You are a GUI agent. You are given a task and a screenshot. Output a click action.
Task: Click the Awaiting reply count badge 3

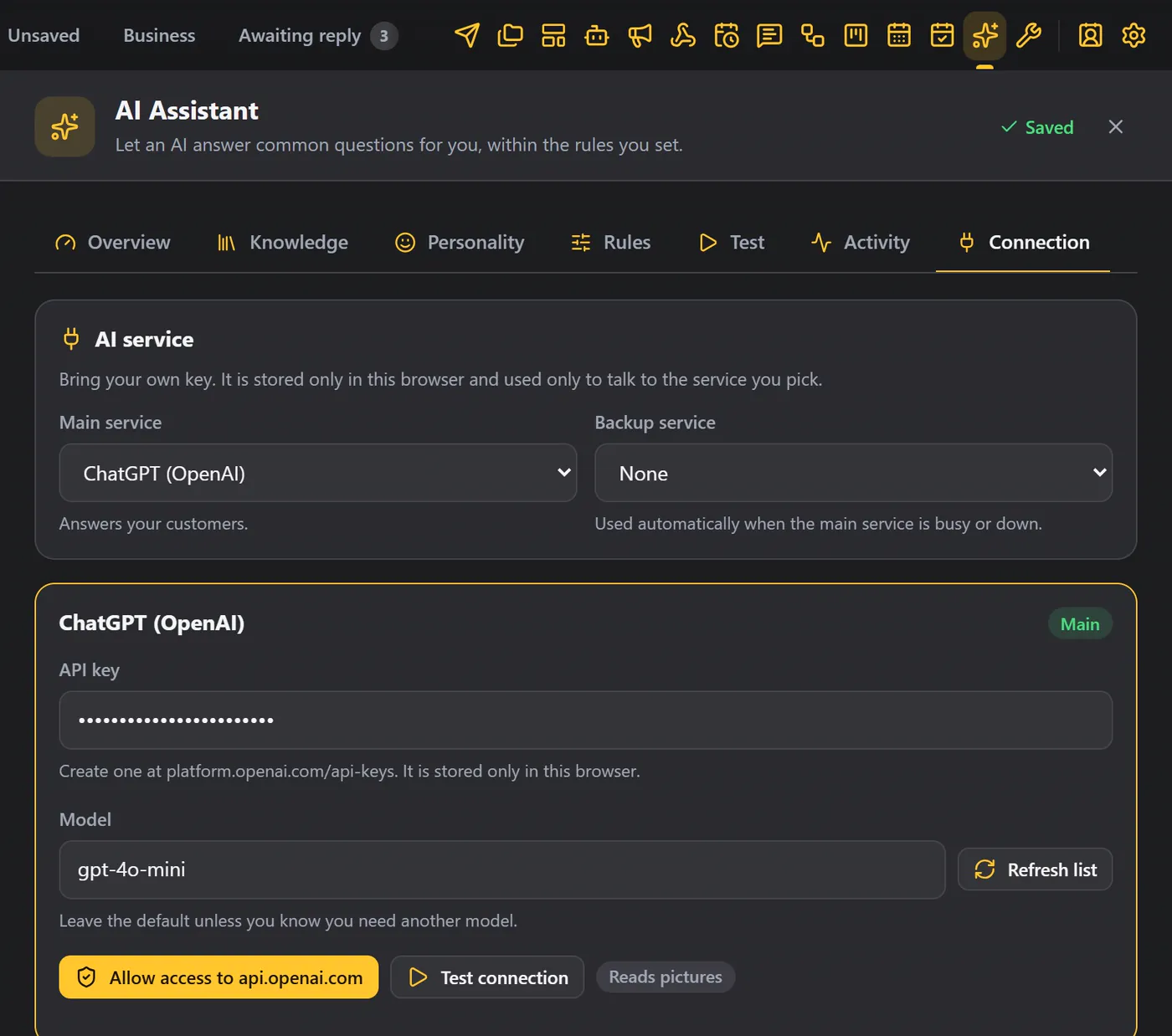coord(384,36)
